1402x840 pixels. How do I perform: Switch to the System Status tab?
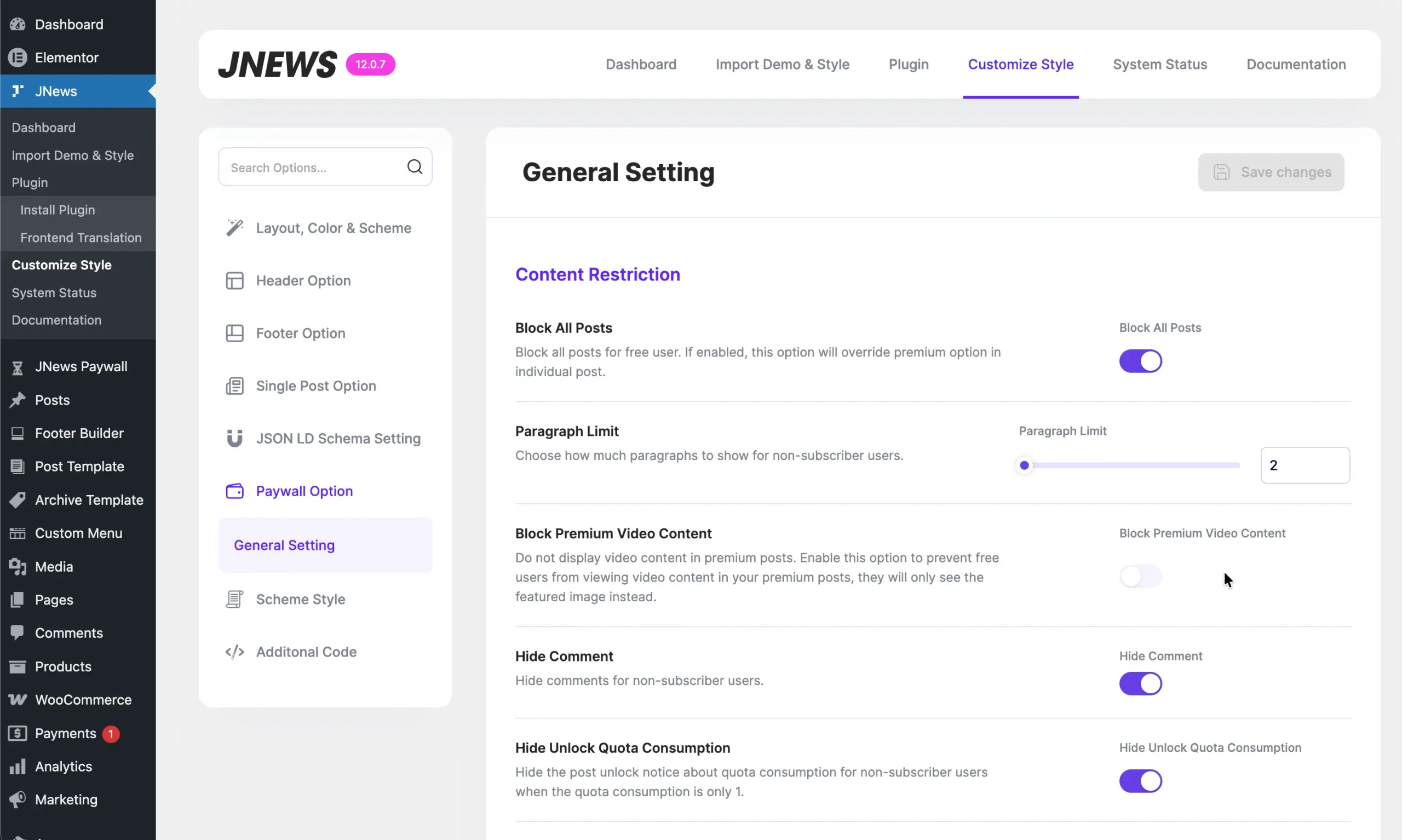click(x=1160, y=64)
